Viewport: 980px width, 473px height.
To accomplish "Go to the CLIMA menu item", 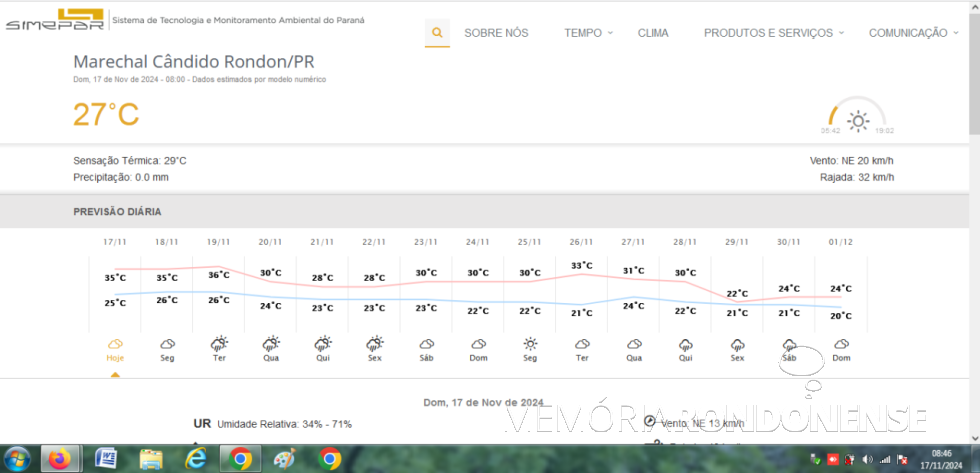I will [653, 33].
